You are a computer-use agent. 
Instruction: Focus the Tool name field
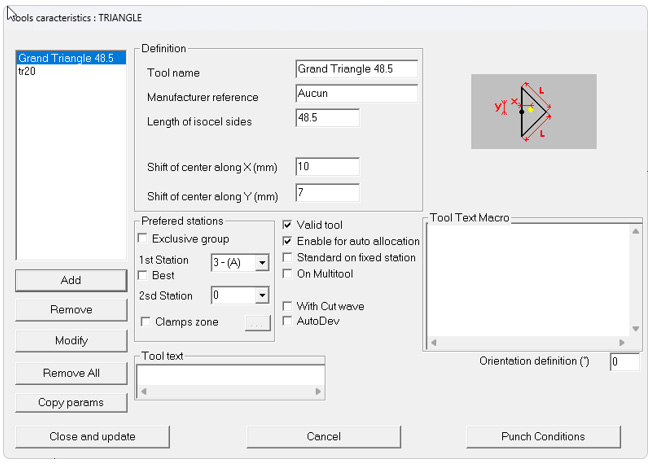tap(357, 69)
